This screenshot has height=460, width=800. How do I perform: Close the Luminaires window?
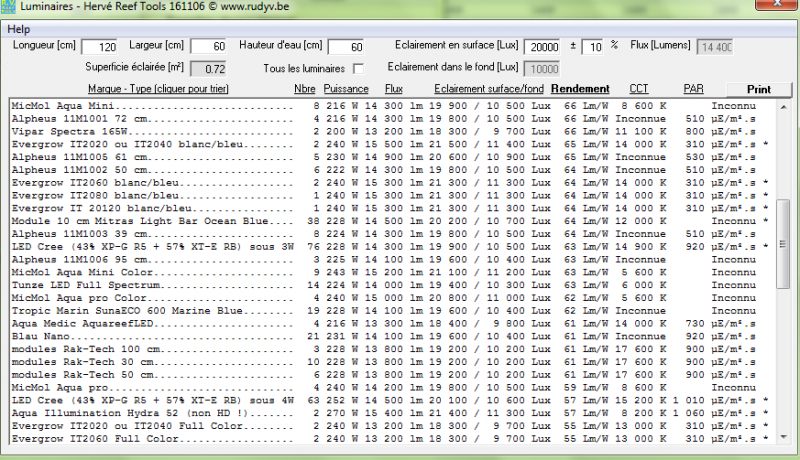(x=776, y=4)
